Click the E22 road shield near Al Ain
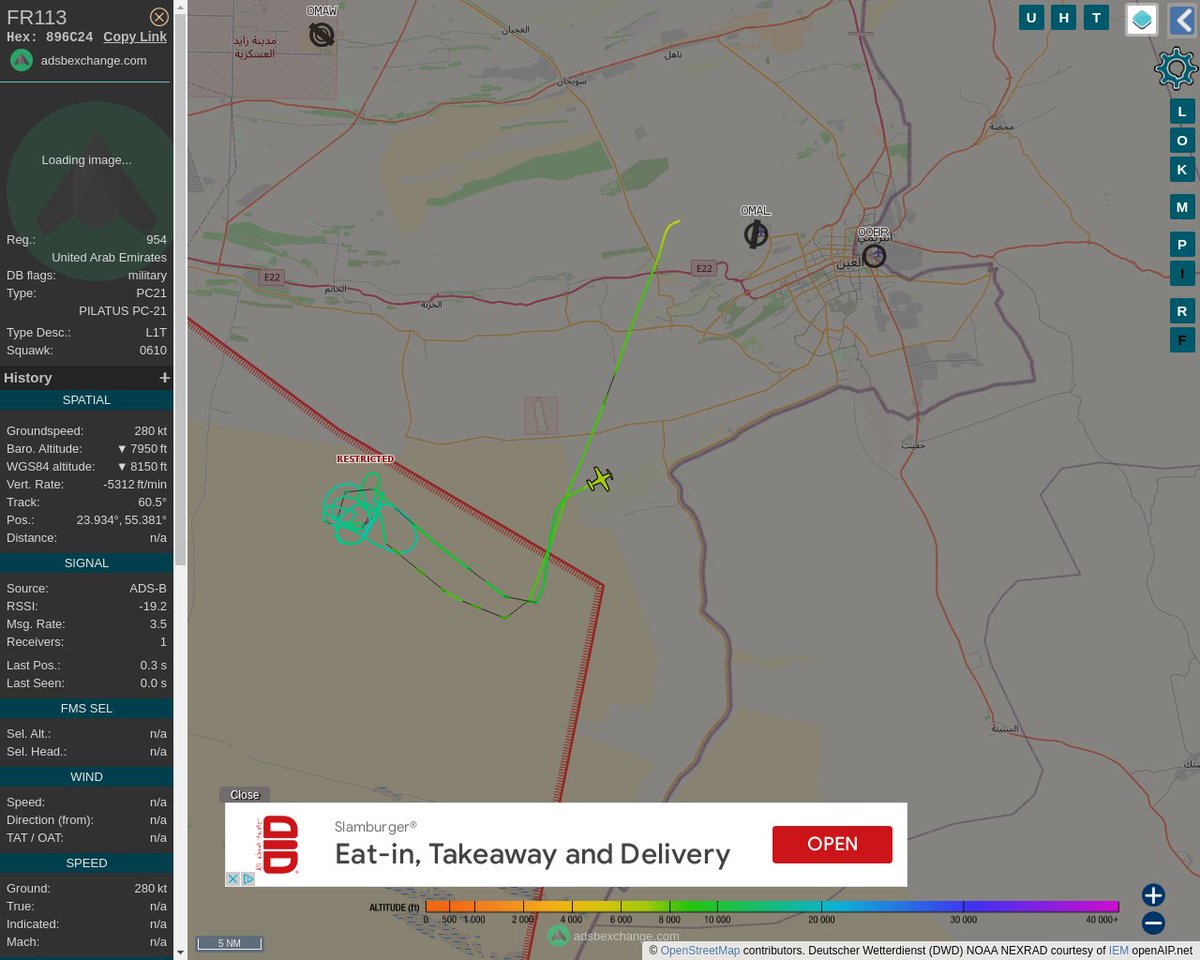 704,268
